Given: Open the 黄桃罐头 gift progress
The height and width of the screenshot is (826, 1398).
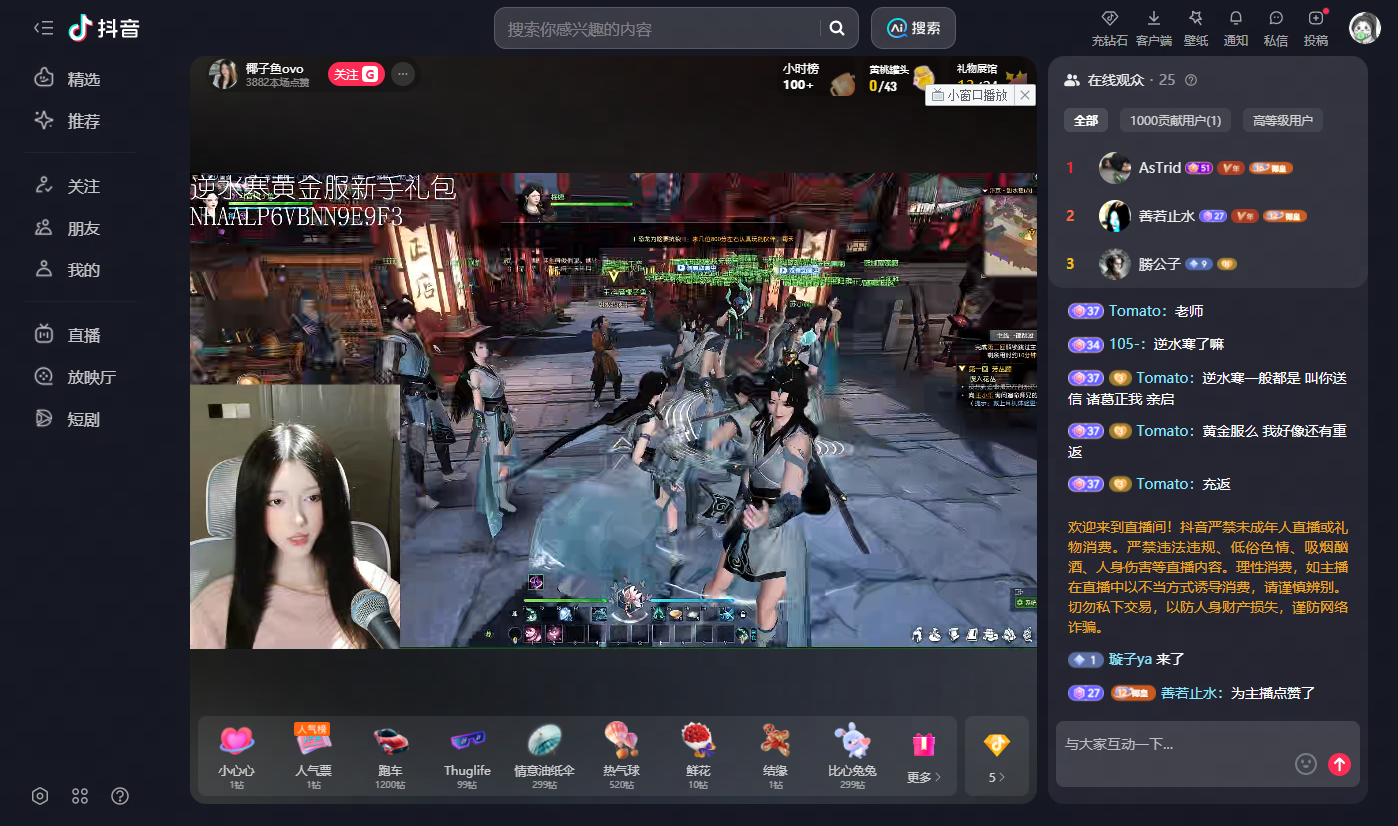Looking at the screenshot, I should (x=900, y=77).
